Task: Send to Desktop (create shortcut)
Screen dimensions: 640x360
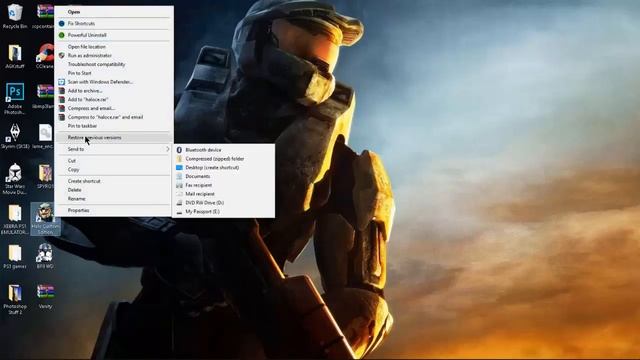Action: coord(224,168)
